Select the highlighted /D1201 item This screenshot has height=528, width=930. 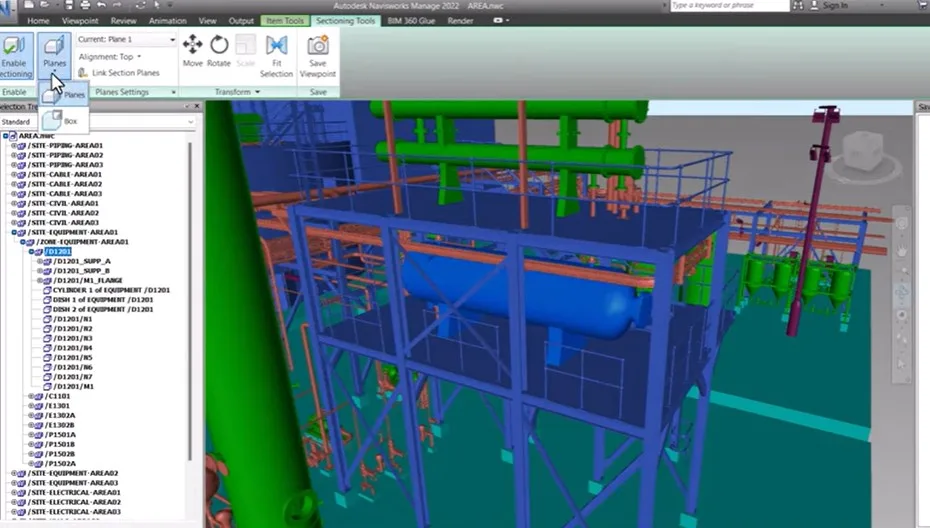pyautogui.click(x=58, y=252)
